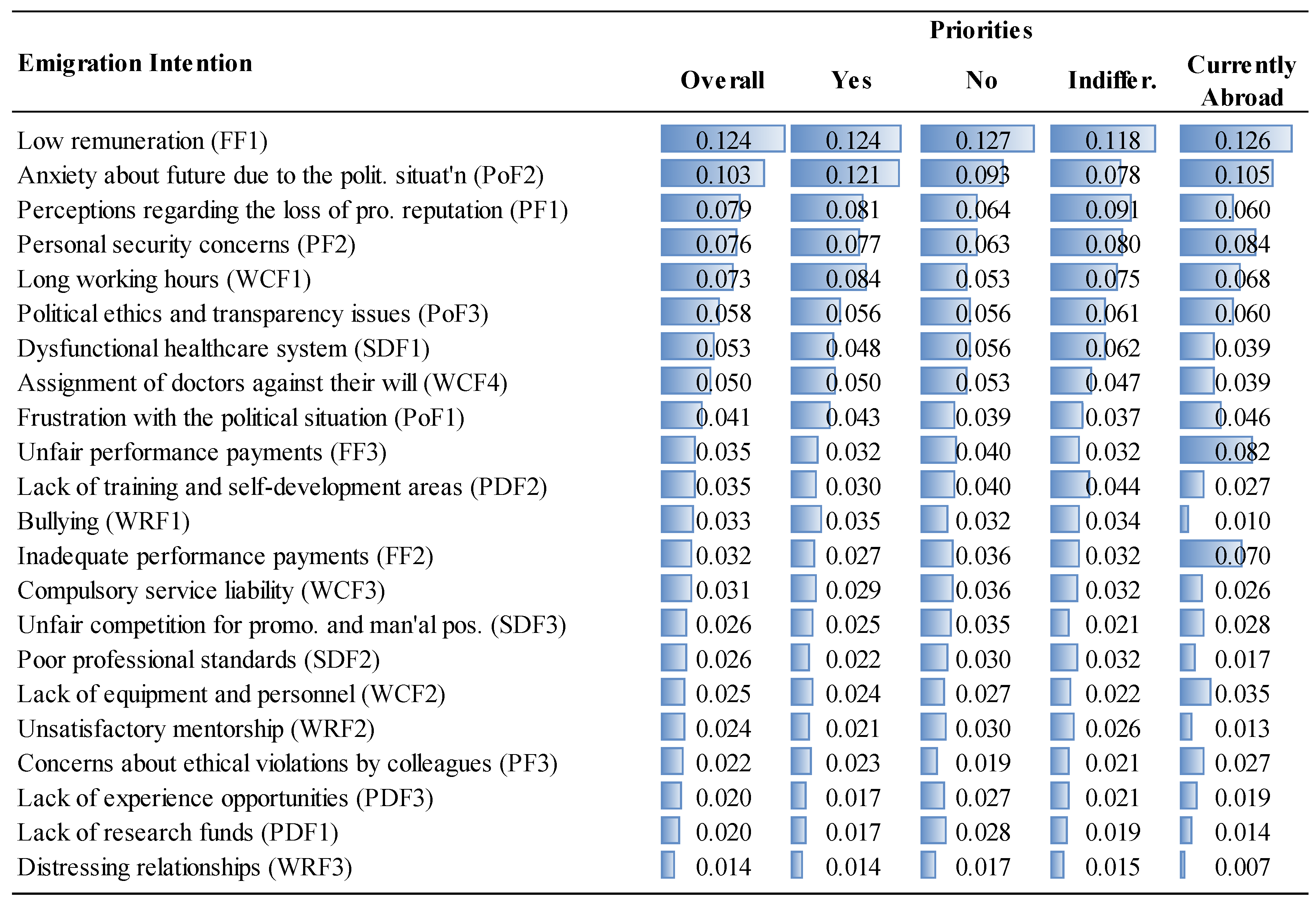Image resolution: width=1316 pixels, height=906 pixels.
Task: Click the 'Currently Abroad' column header
Action: (1242, 81)
